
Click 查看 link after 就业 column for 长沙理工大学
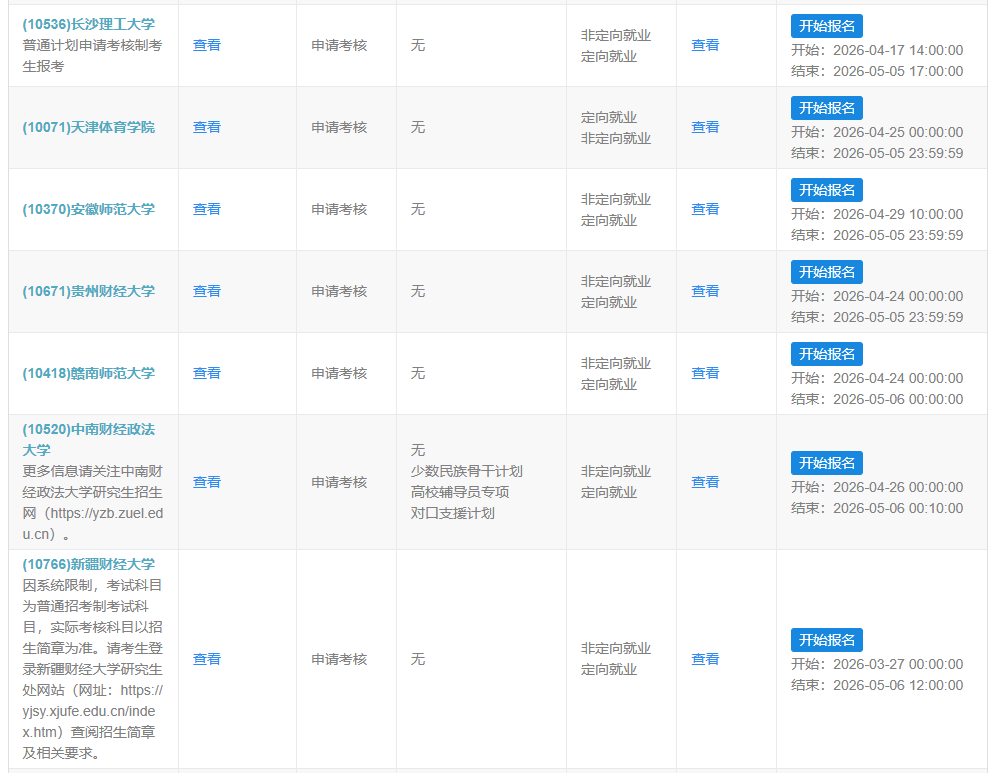[705, 45]
